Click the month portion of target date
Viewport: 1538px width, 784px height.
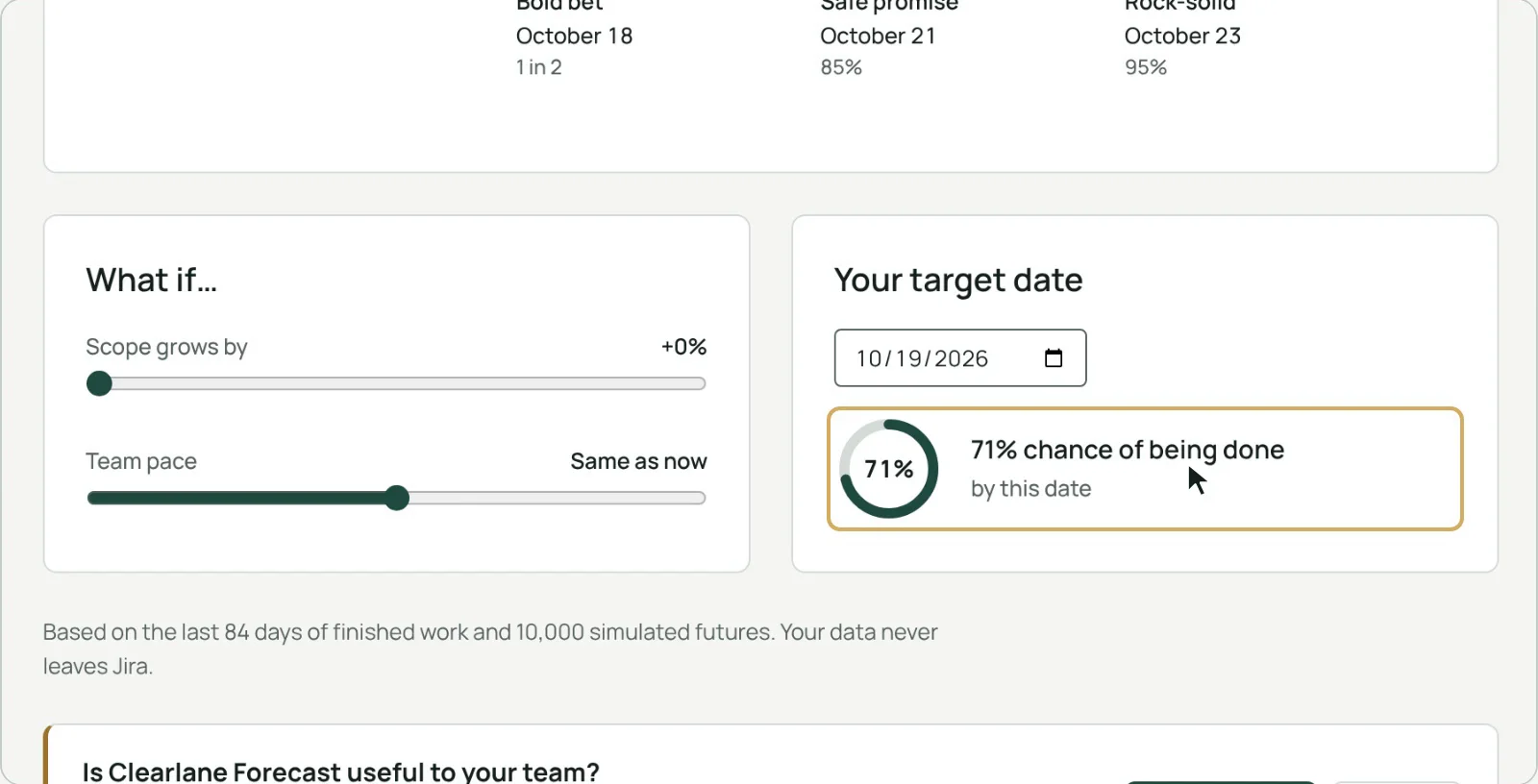coord(869,358)
